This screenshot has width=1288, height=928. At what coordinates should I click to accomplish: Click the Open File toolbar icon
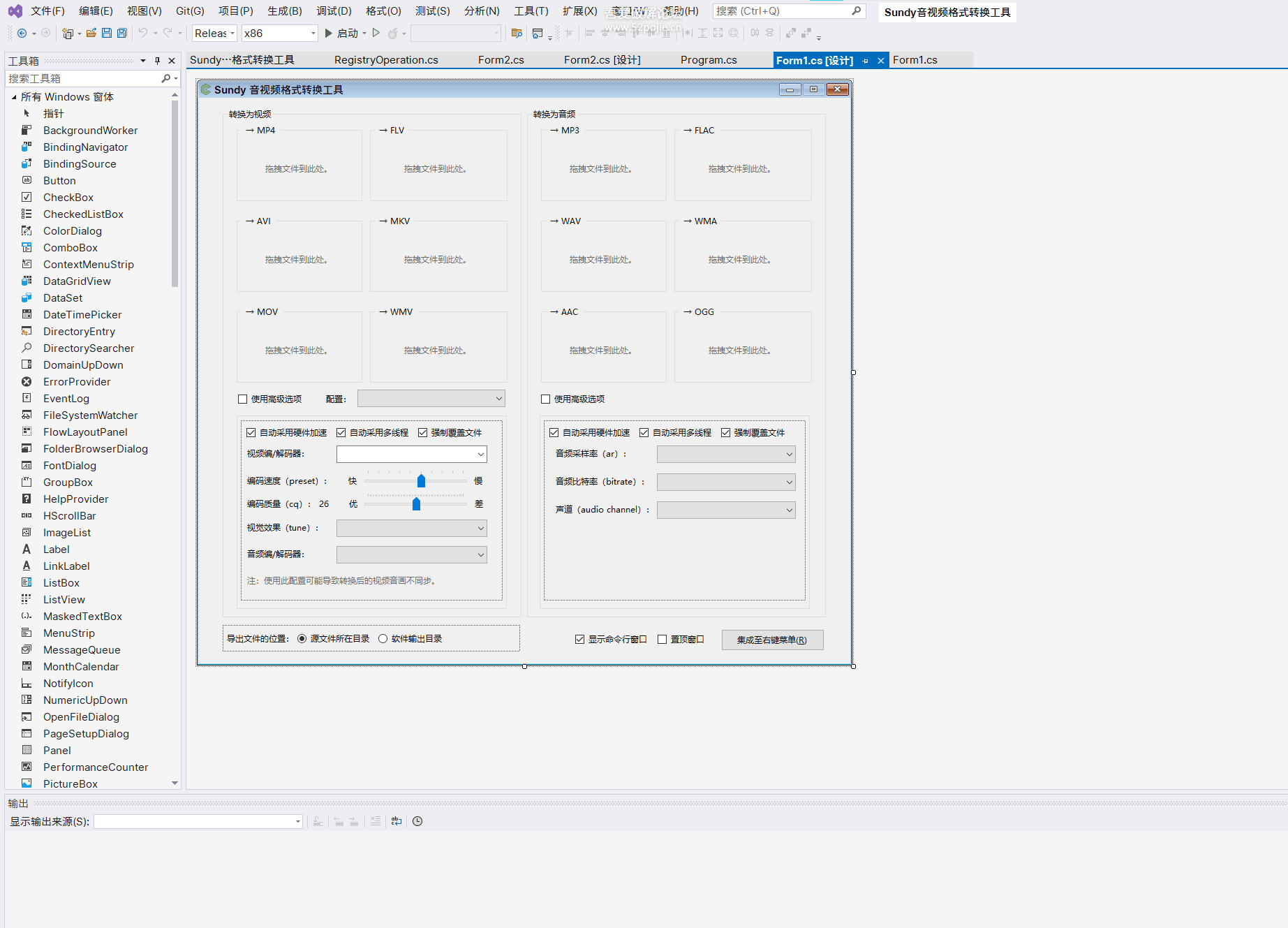[x=91, y=33]
